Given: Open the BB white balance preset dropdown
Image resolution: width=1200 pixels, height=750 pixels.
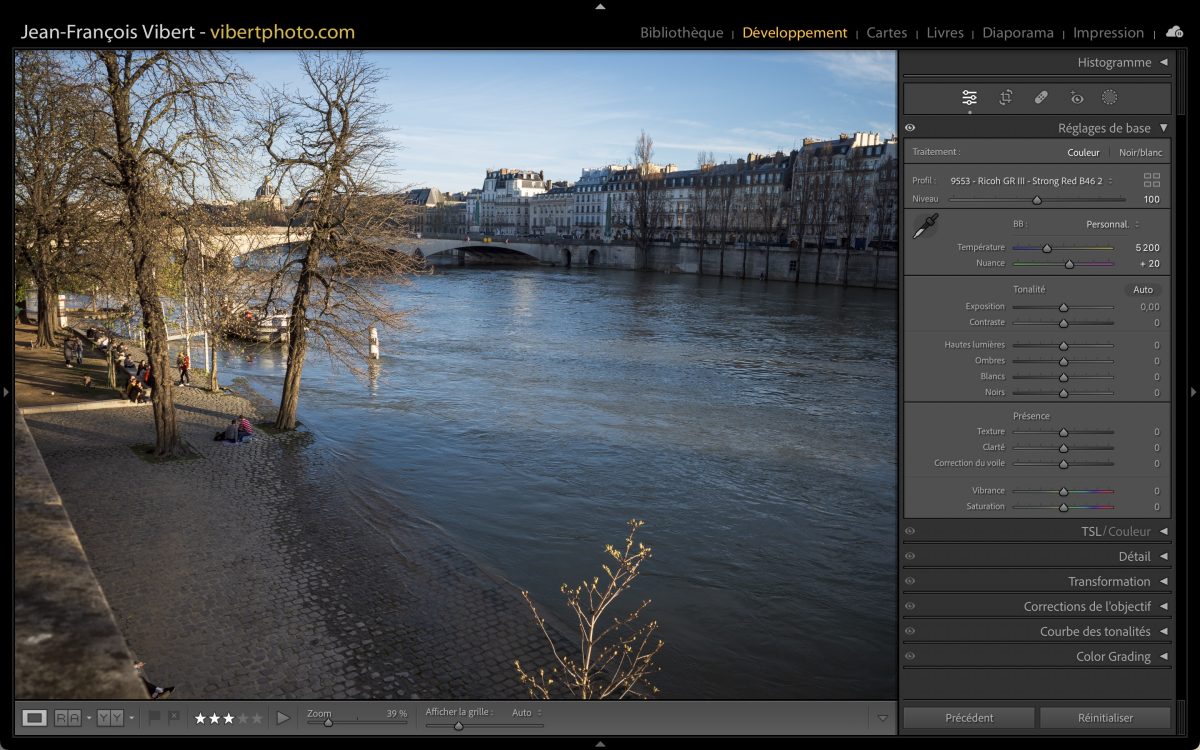Looking at the screenshot, I should pos(1112,224).
